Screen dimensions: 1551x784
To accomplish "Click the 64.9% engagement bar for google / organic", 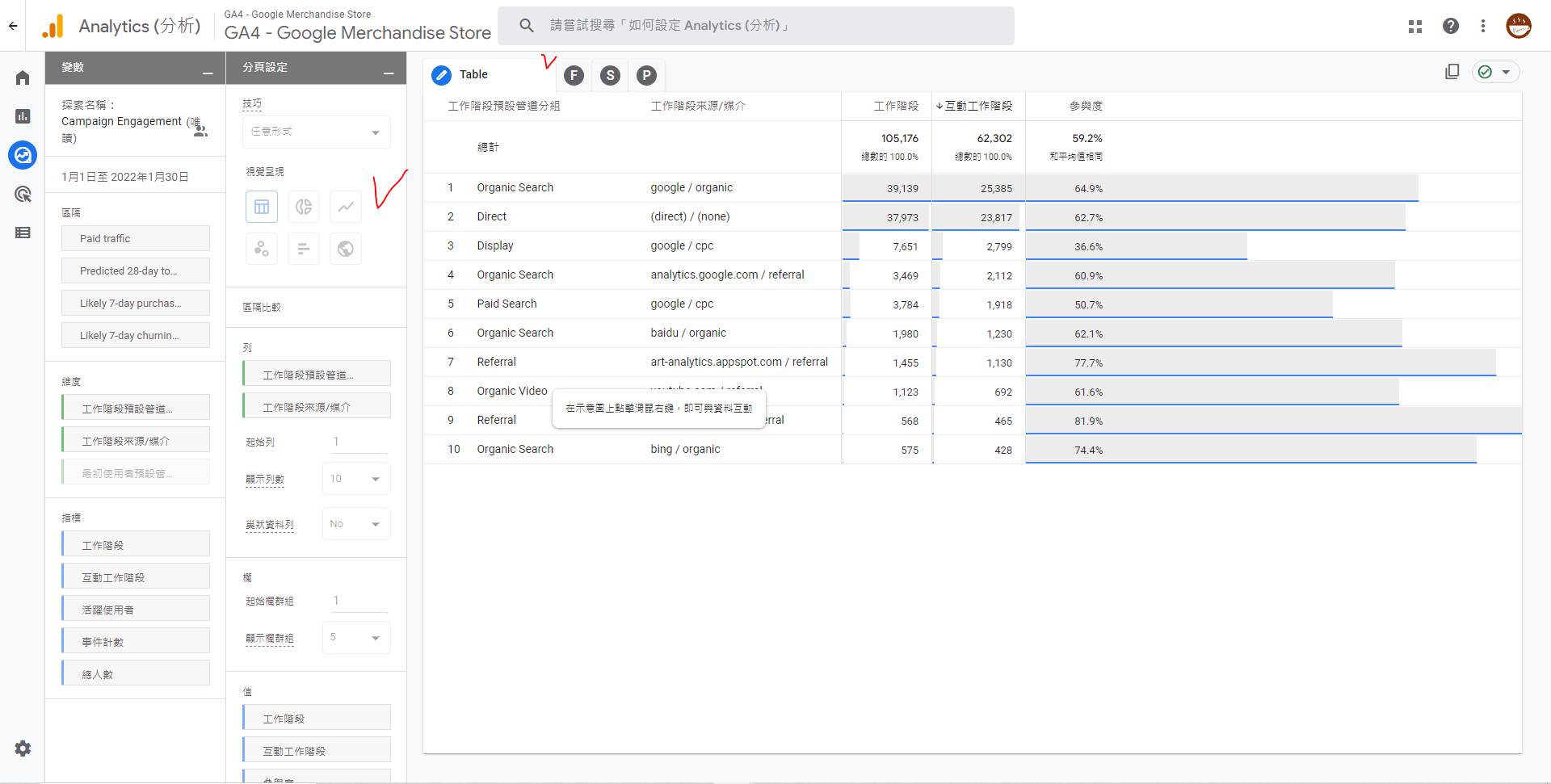I will (1221, 188).
